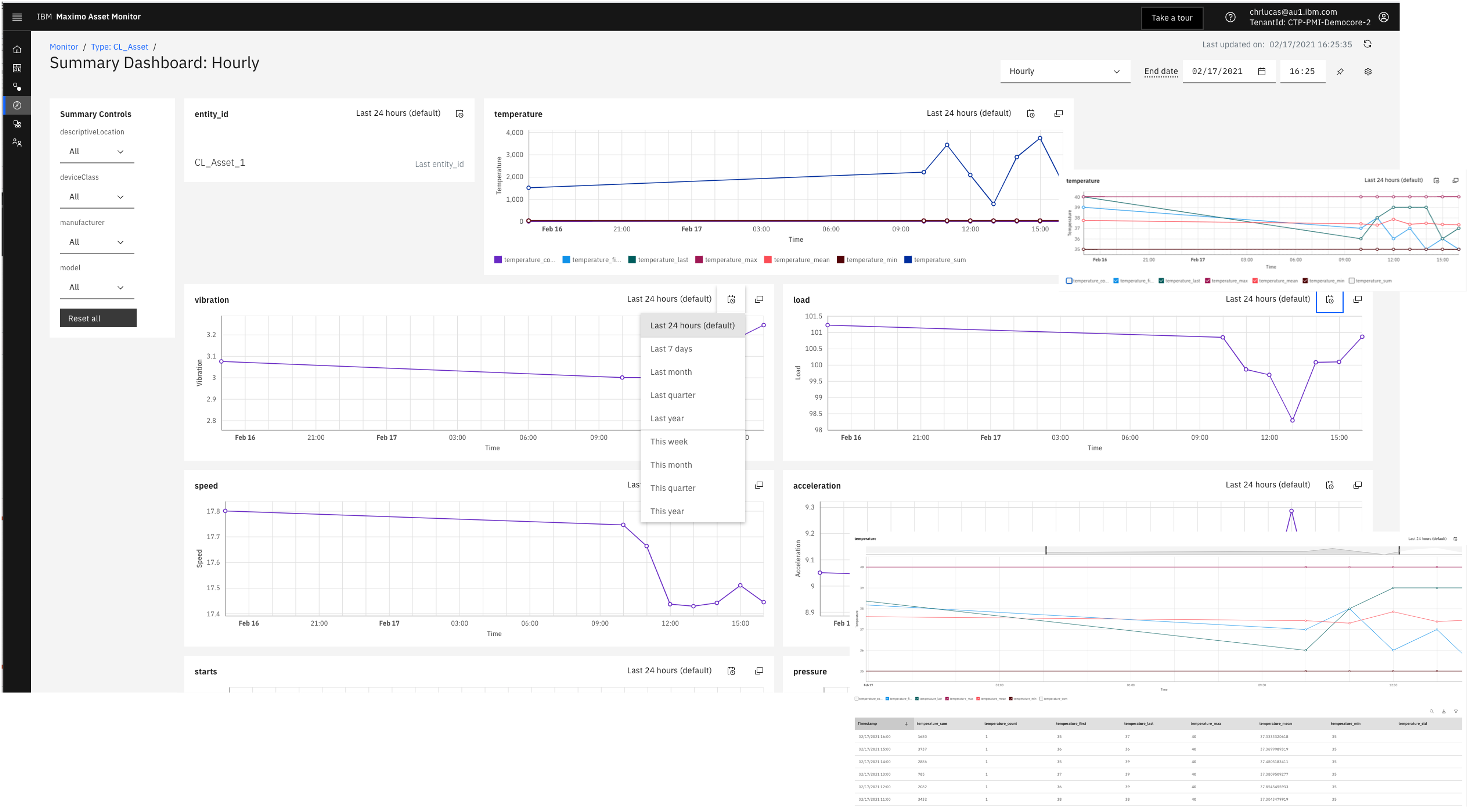Pin the dashboard using the pin icon

(x=1340, y=71)
